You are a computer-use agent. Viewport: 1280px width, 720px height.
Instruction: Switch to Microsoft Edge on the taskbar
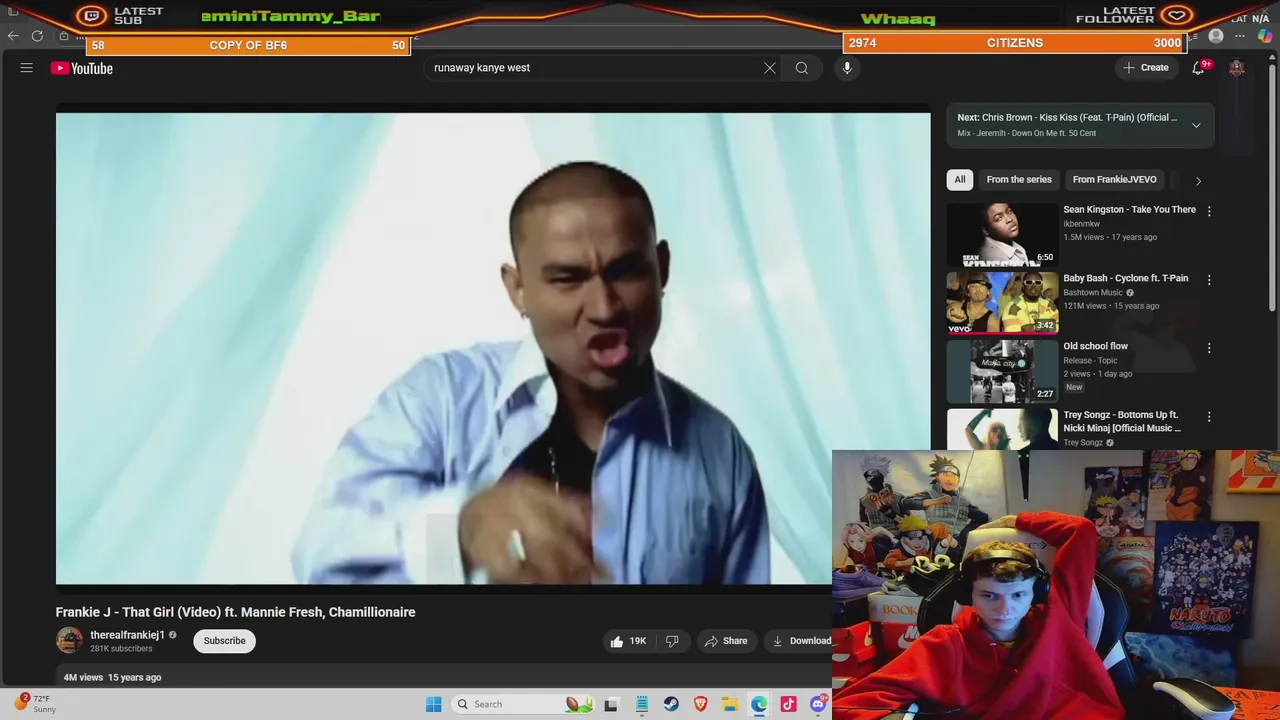click(x=760, y=704)
